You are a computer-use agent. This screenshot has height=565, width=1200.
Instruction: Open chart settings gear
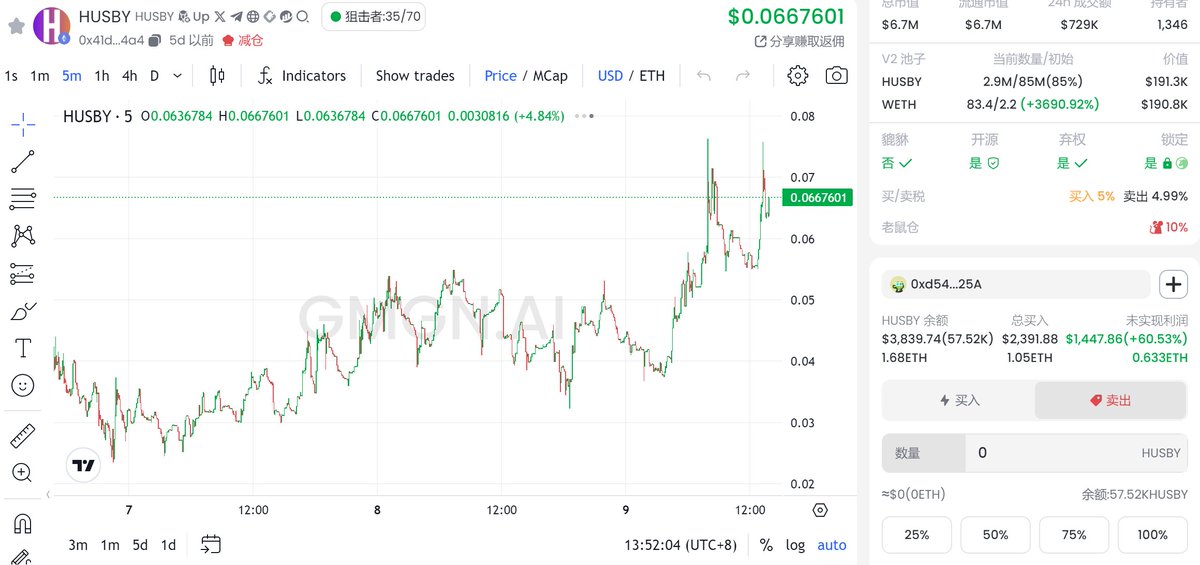(797, 75)
